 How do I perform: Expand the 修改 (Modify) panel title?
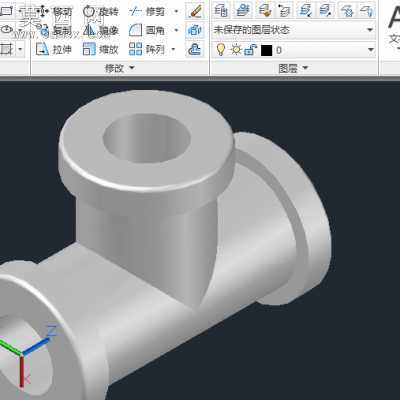[119, 68]
